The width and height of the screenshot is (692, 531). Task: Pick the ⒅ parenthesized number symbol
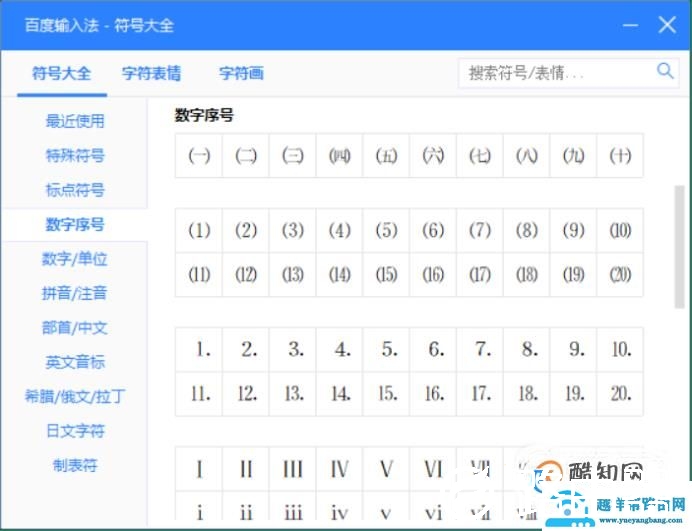pos(527,275)
